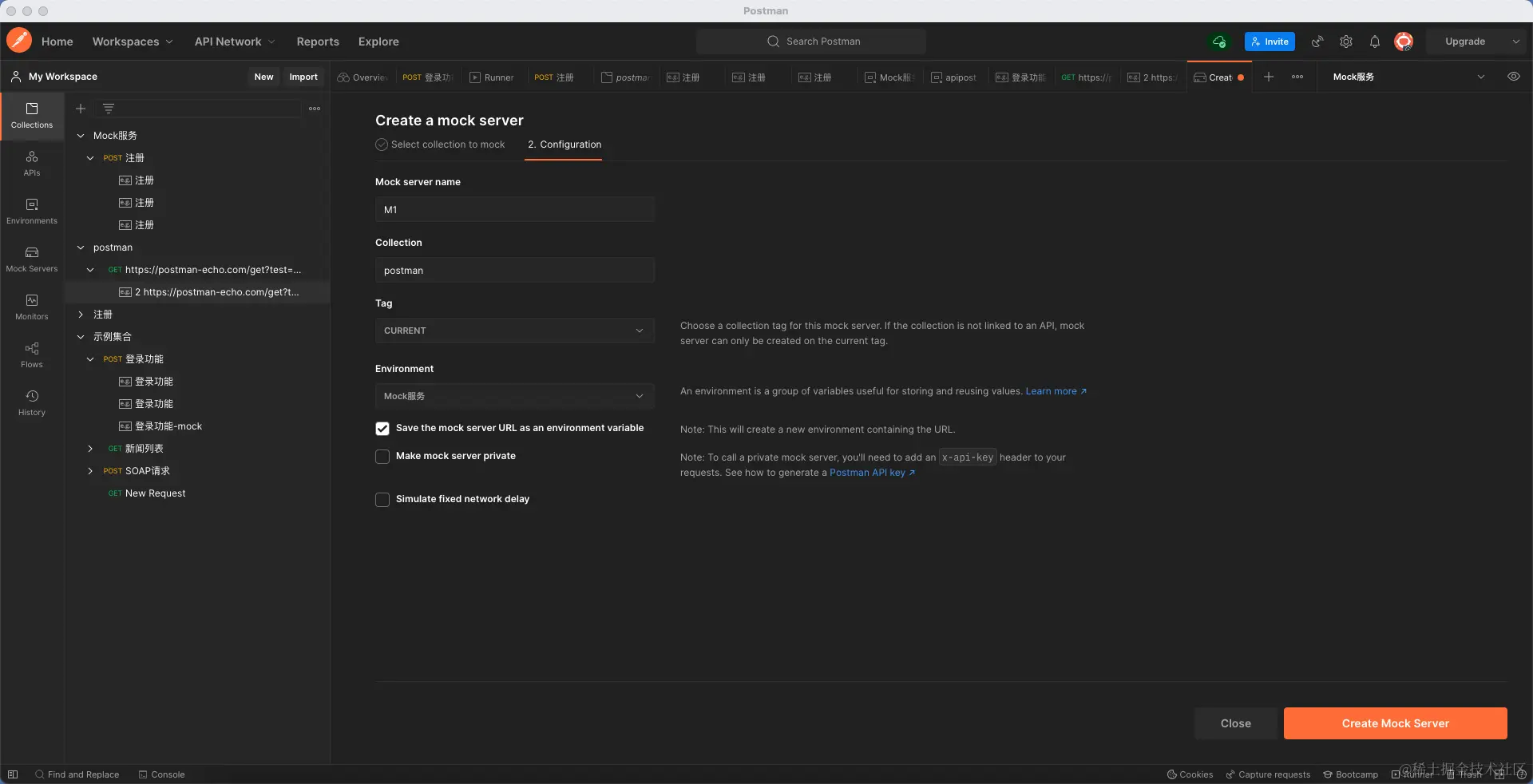Collapse the postman collection

point(81,247)
